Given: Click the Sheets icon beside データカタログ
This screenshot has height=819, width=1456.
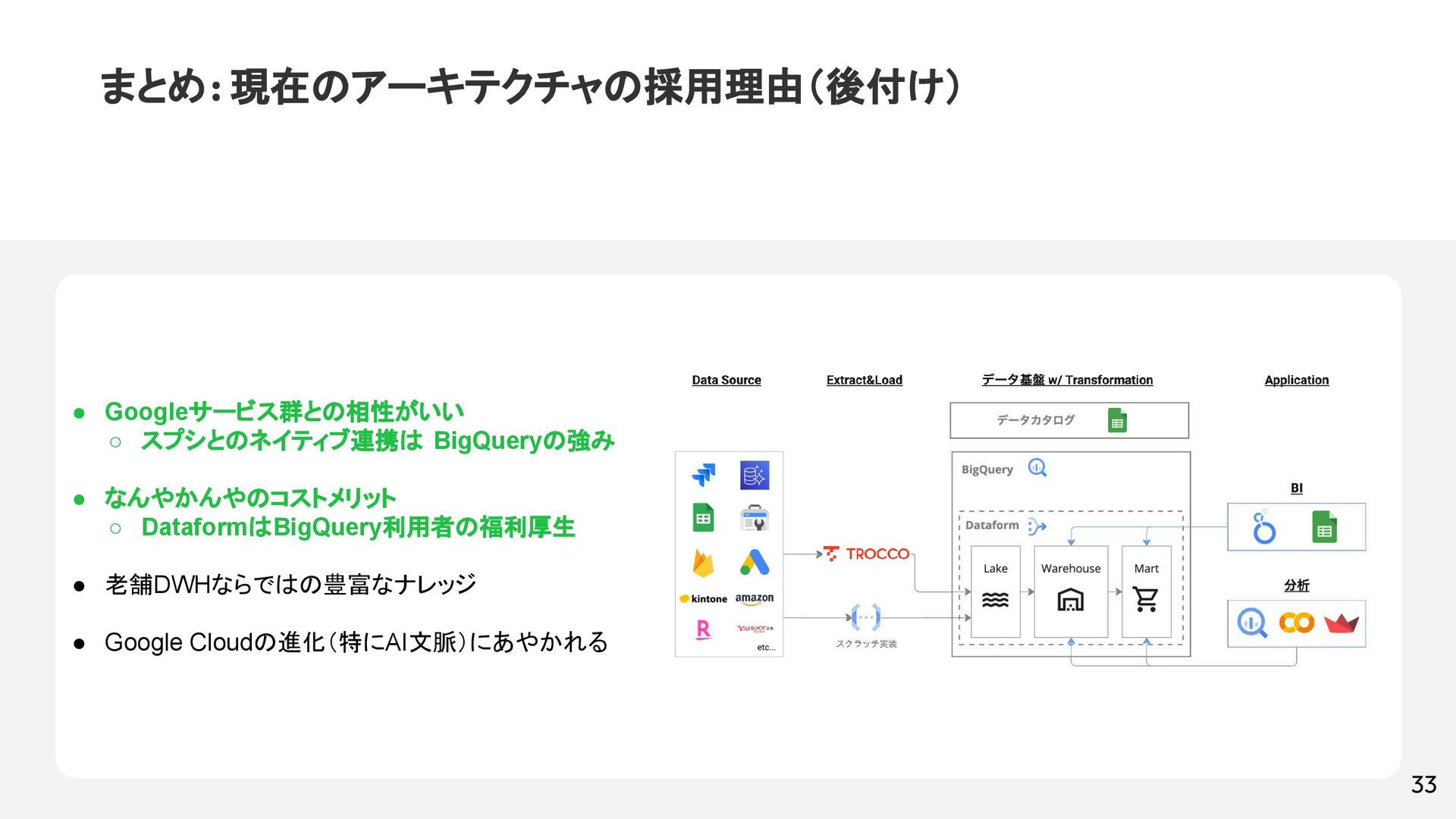Looking at the screenshot, I should (x=1117, y=420).
